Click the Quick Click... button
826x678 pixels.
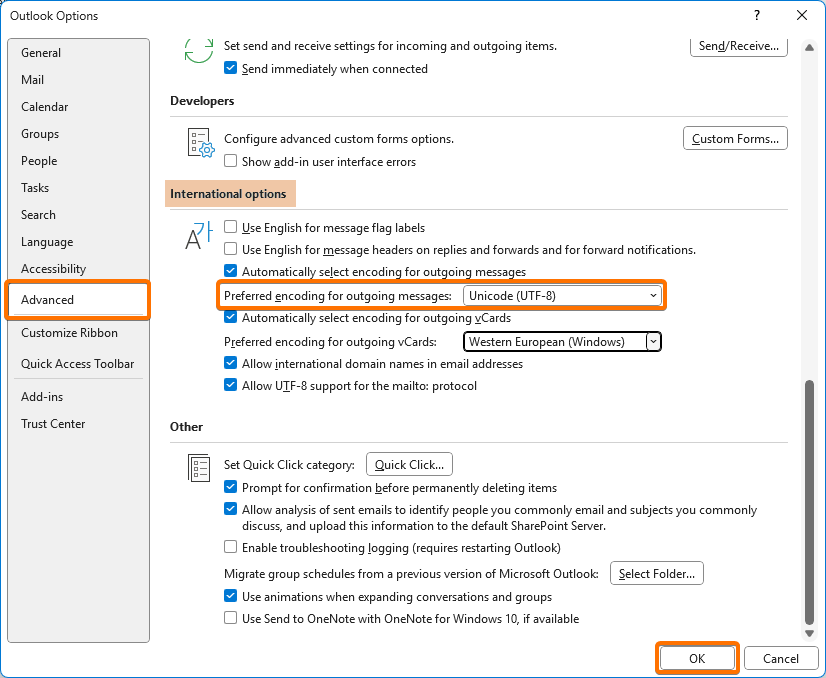click(x=410, y=465)
